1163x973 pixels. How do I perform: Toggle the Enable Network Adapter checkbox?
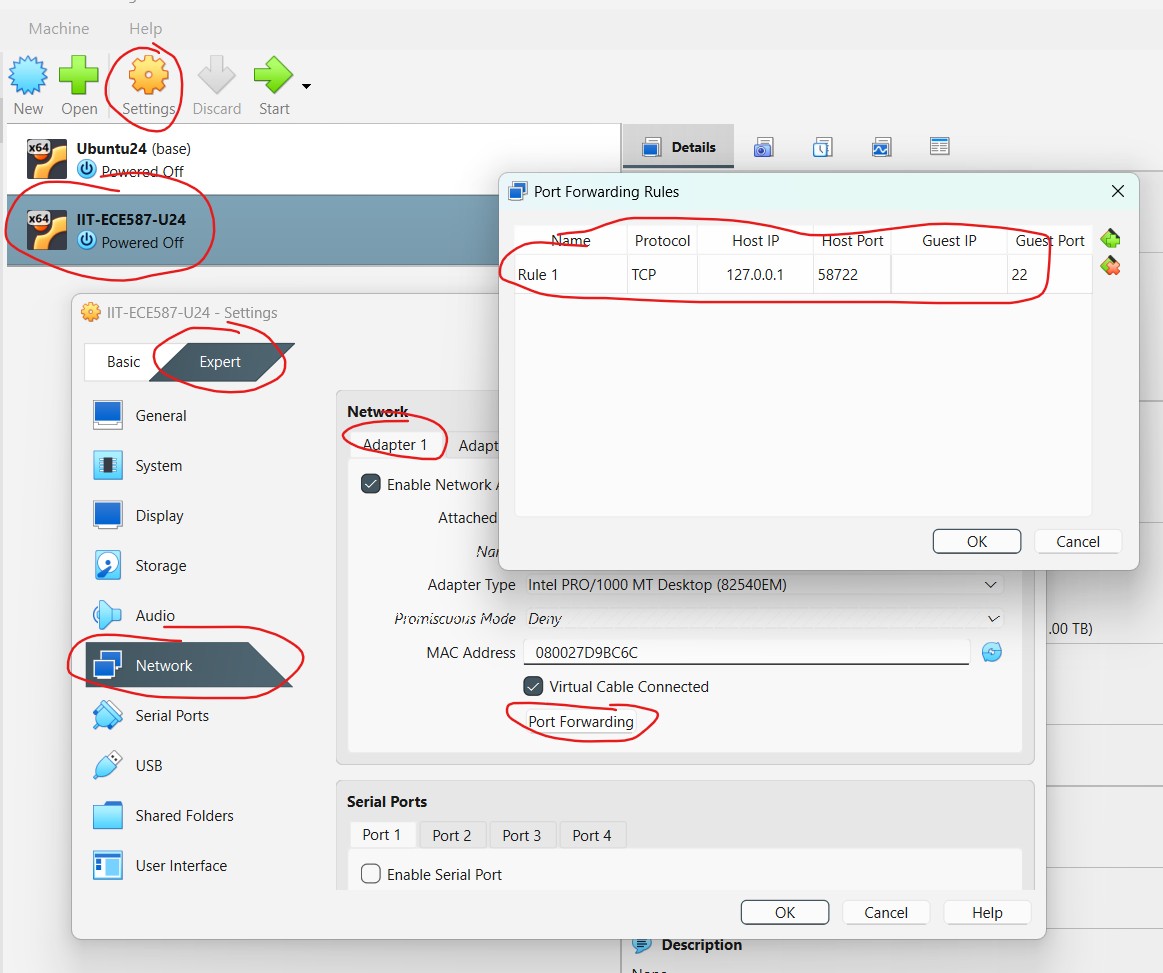click(371, 484)
